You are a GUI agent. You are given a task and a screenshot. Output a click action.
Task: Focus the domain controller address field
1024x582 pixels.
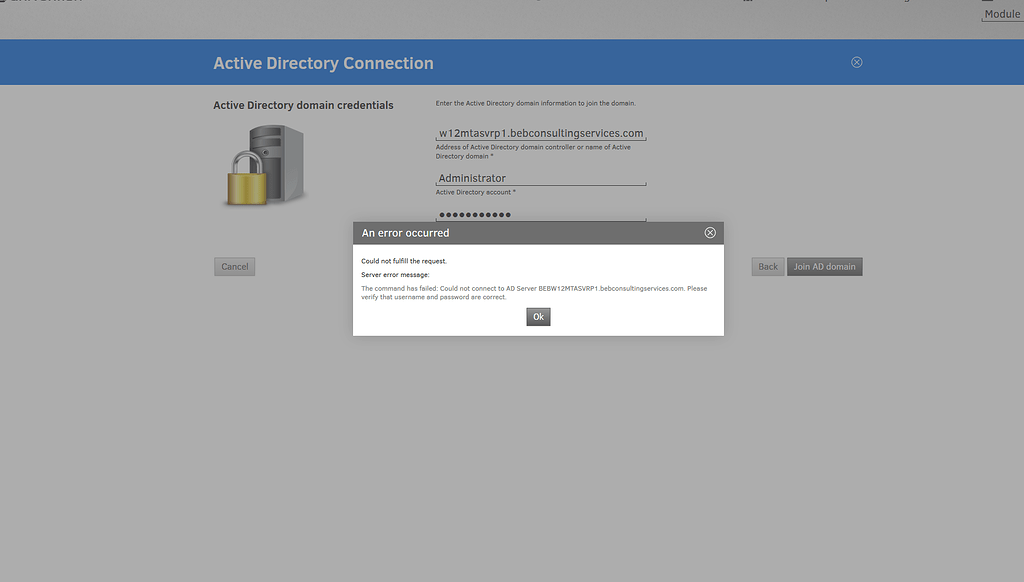pyautogui.click(x=541, y=133)
